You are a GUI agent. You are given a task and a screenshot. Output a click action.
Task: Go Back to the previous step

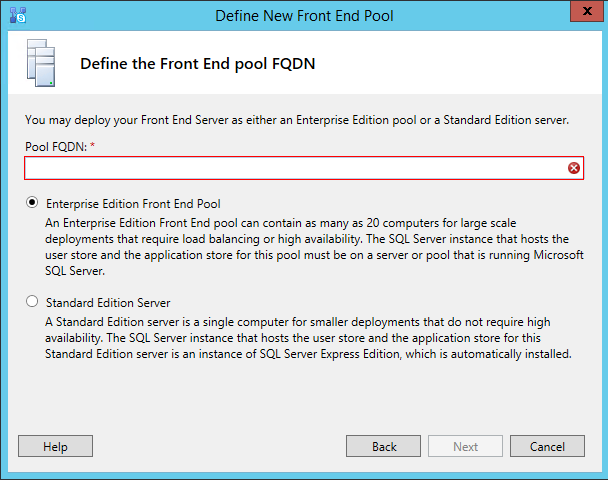(x=384, y=447)
